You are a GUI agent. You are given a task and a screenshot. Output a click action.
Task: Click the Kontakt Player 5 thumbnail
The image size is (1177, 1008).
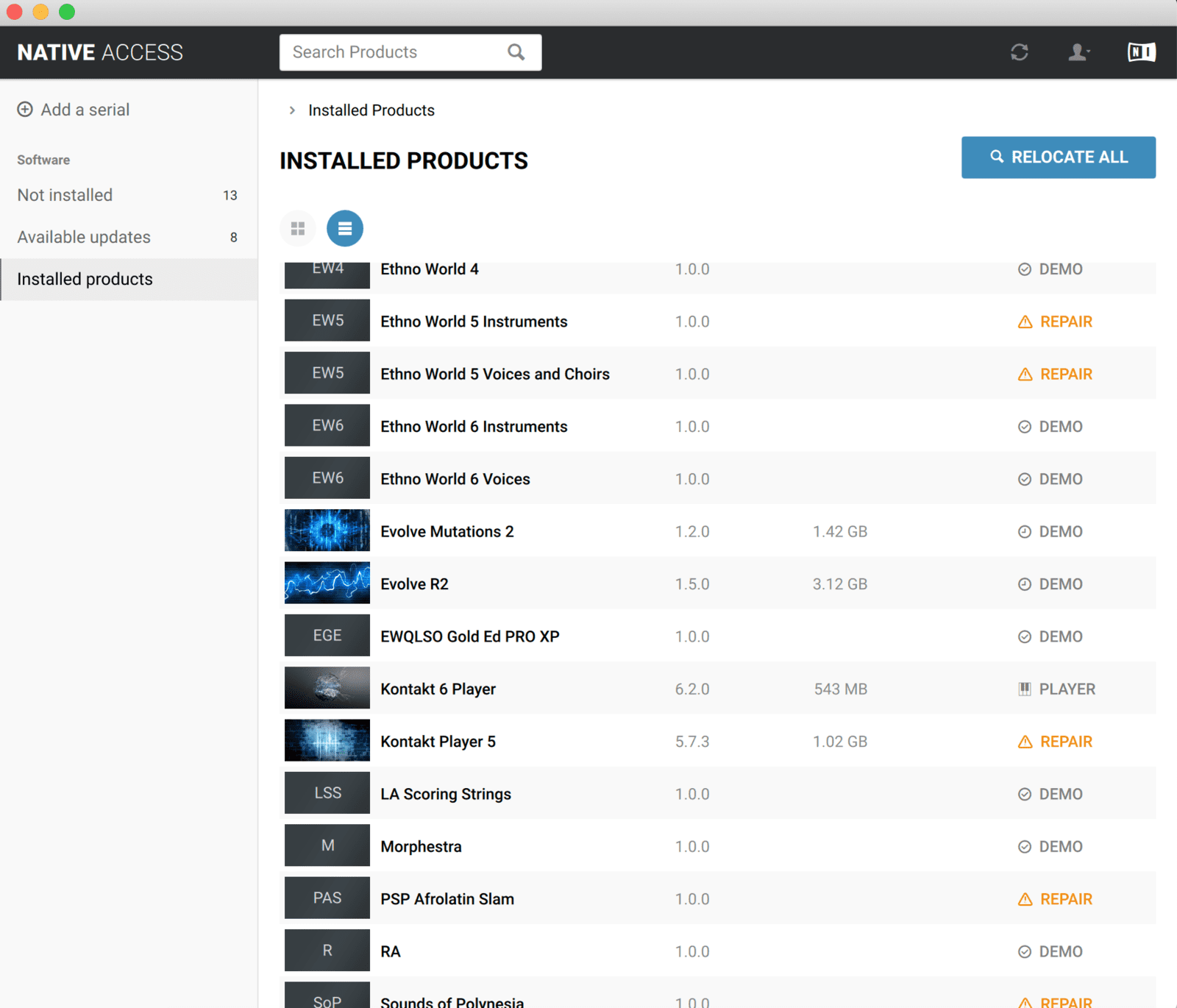click(327, 740)
